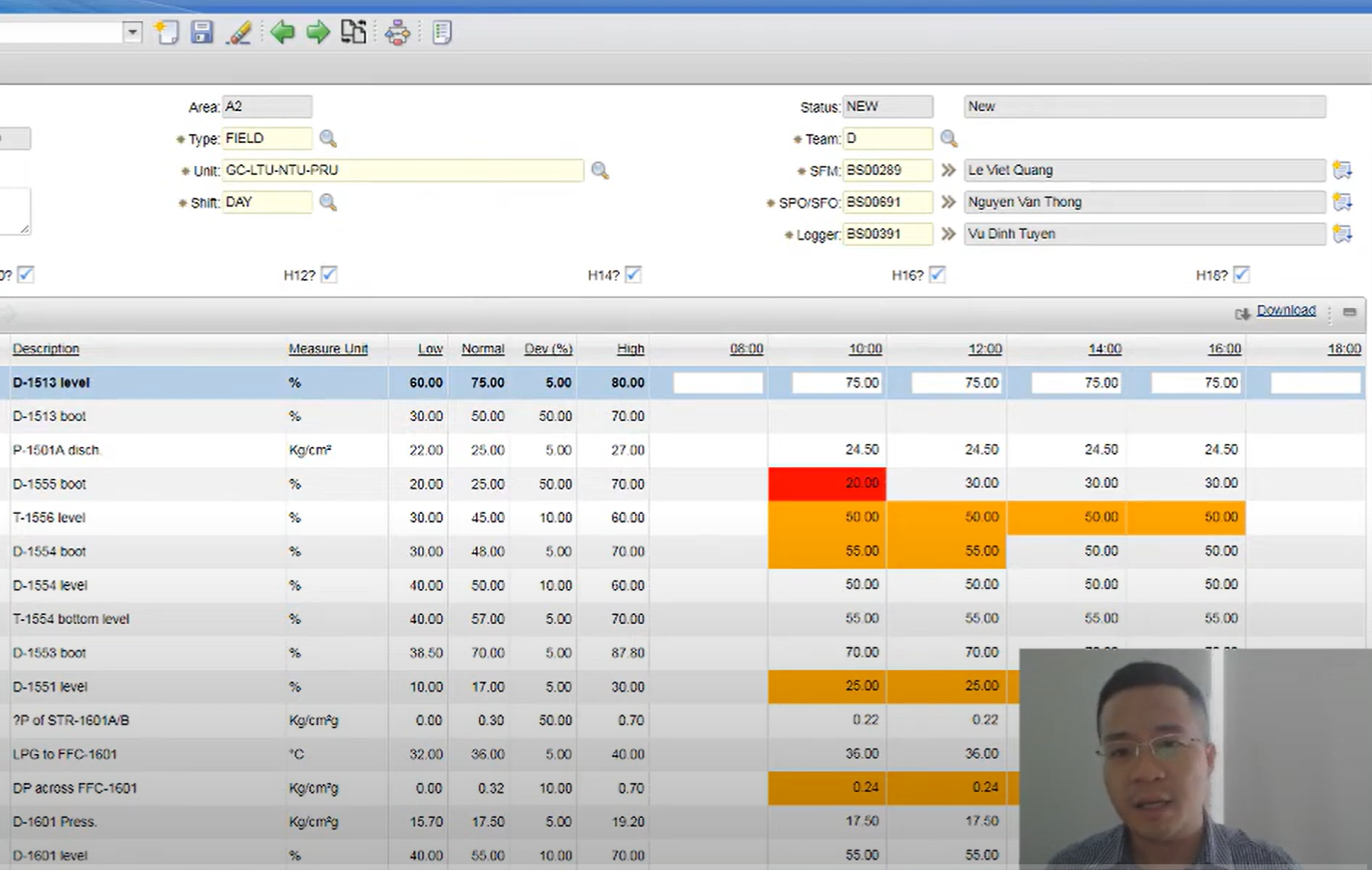Open the search magnifier beside Unit field

(x=600, y=171)
